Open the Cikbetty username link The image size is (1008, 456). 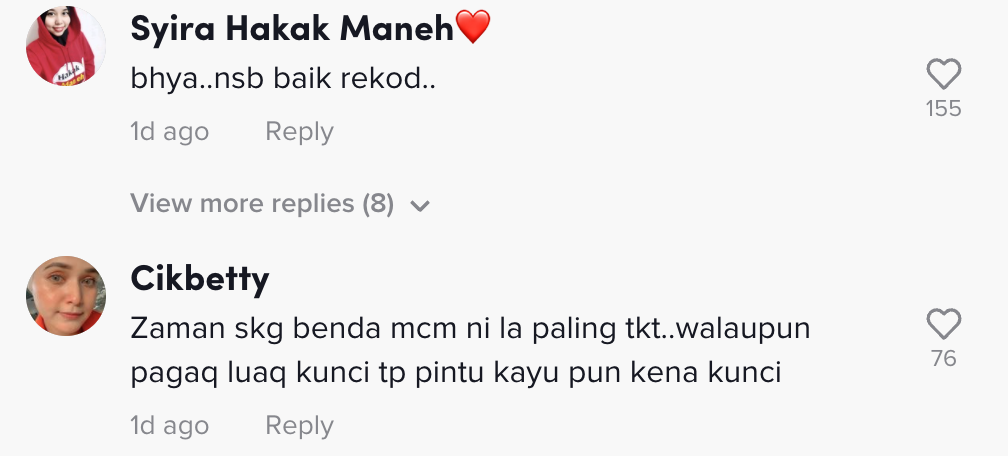pos(200,280)
